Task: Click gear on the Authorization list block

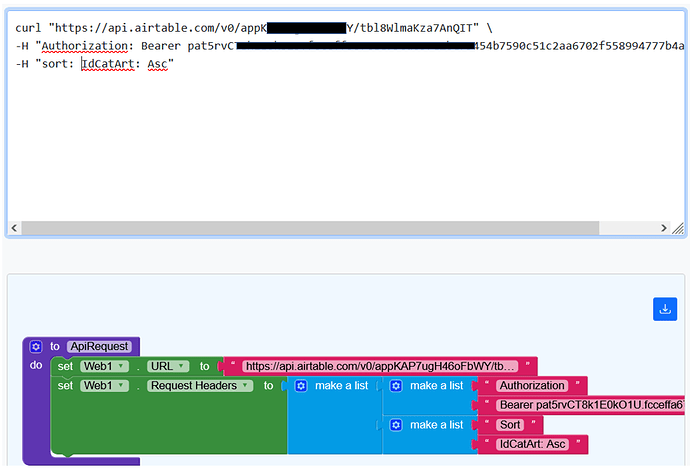Action: click(x=396, y=385)
